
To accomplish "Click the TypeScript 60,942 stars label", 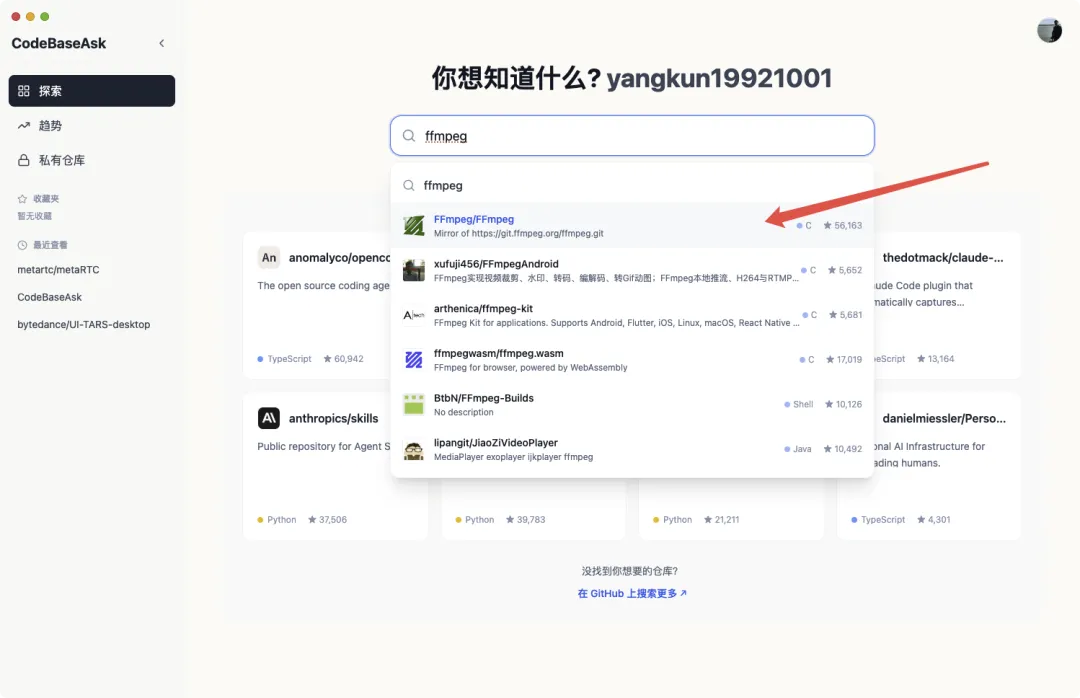I will (311, 359).
